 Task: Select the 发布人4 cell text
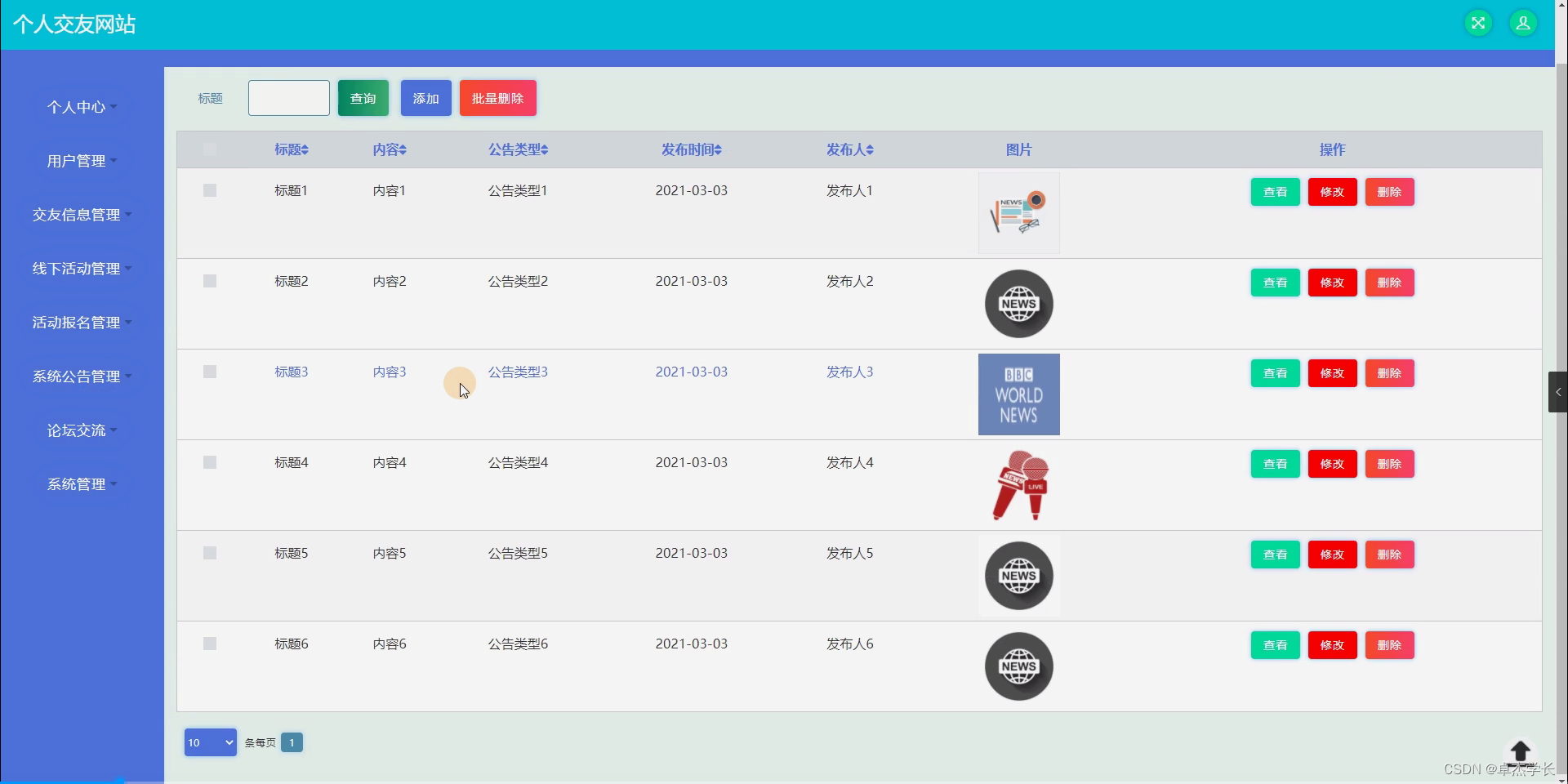coord(849,463)
